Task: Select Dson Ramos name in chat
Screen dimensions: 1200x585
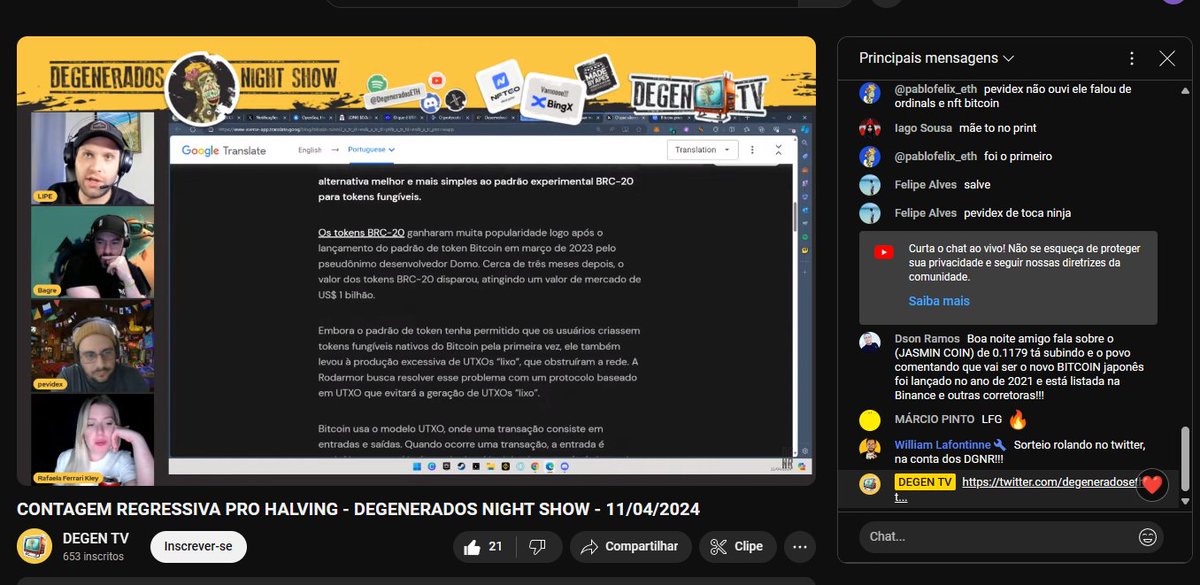Action: tap(927, 338)
